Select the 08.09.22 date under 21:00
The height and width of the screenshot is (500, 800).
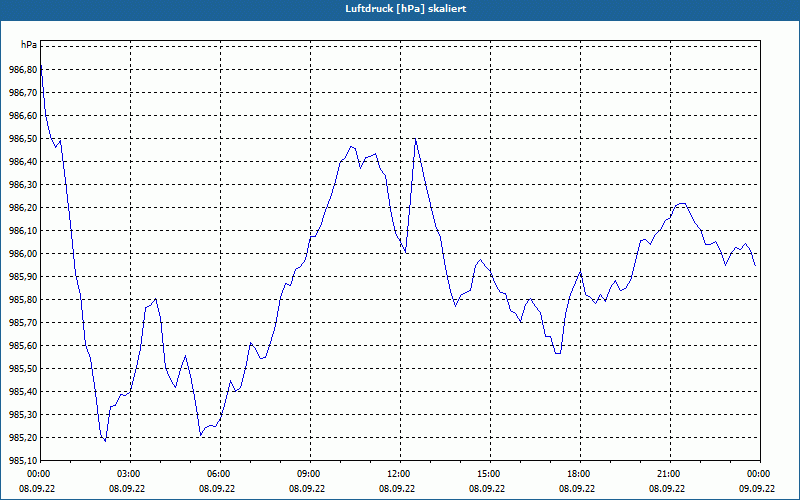[667, 489]
